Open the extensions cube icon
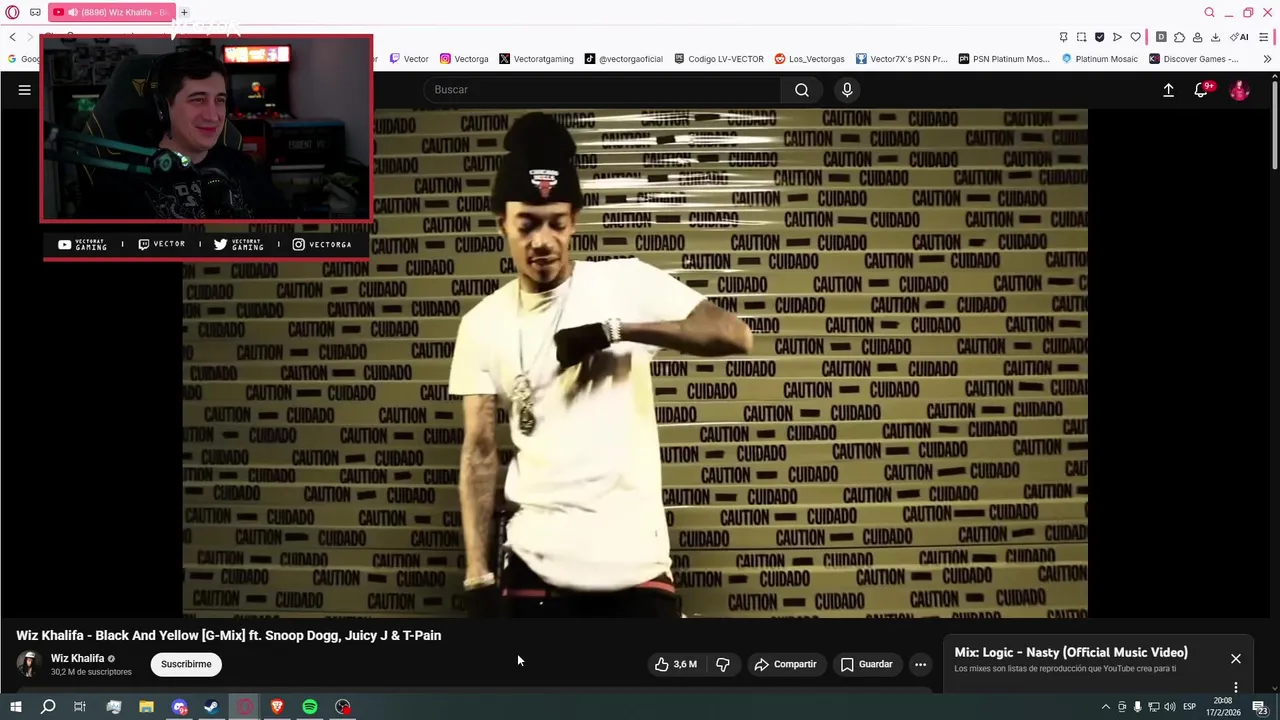The width and height of the screenshot is (1280, 720). tap(1179, 37)
